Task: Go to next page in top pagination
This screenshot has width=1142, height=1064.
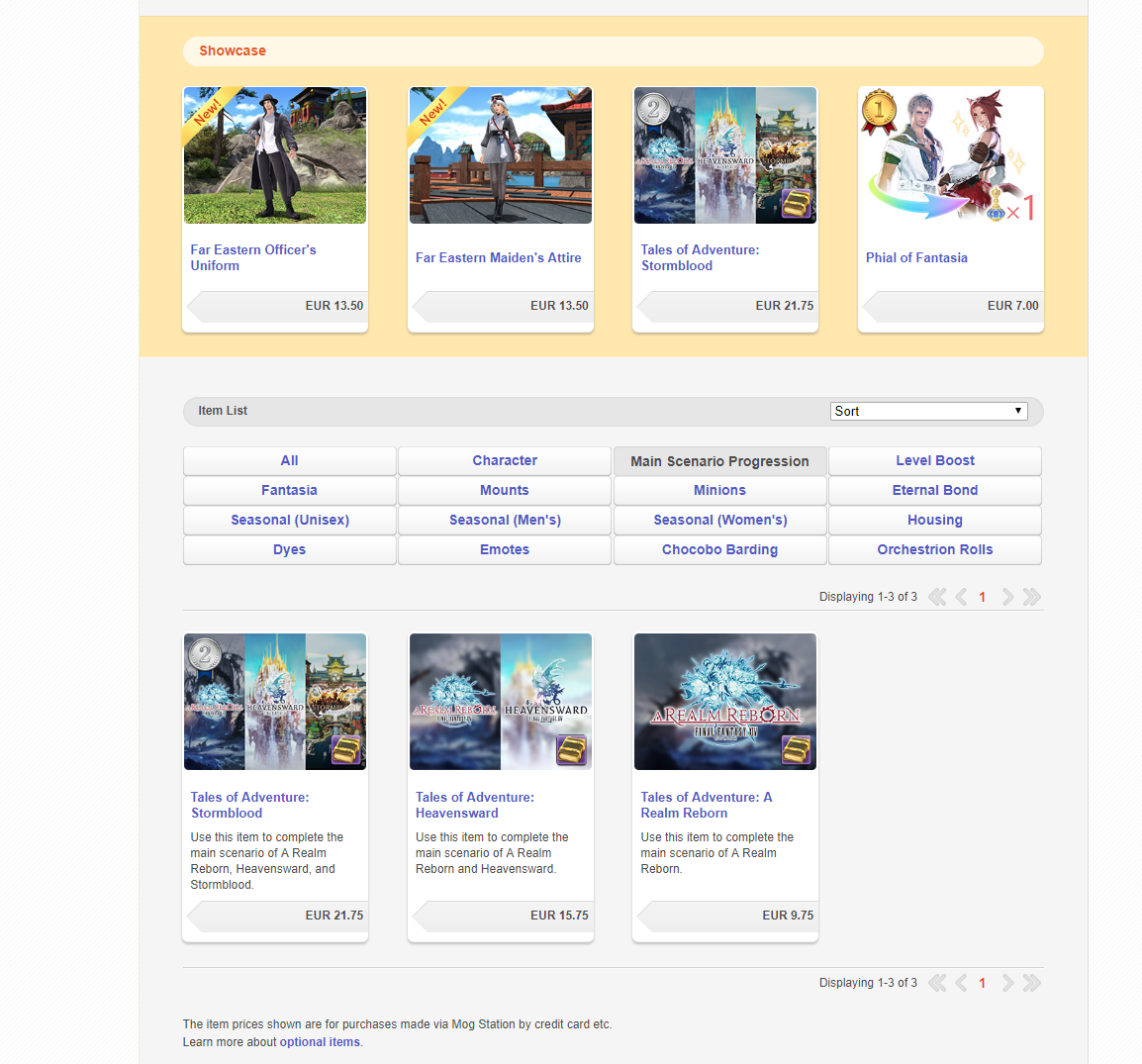Action: pyautogui.click(x=1007, y=597)
